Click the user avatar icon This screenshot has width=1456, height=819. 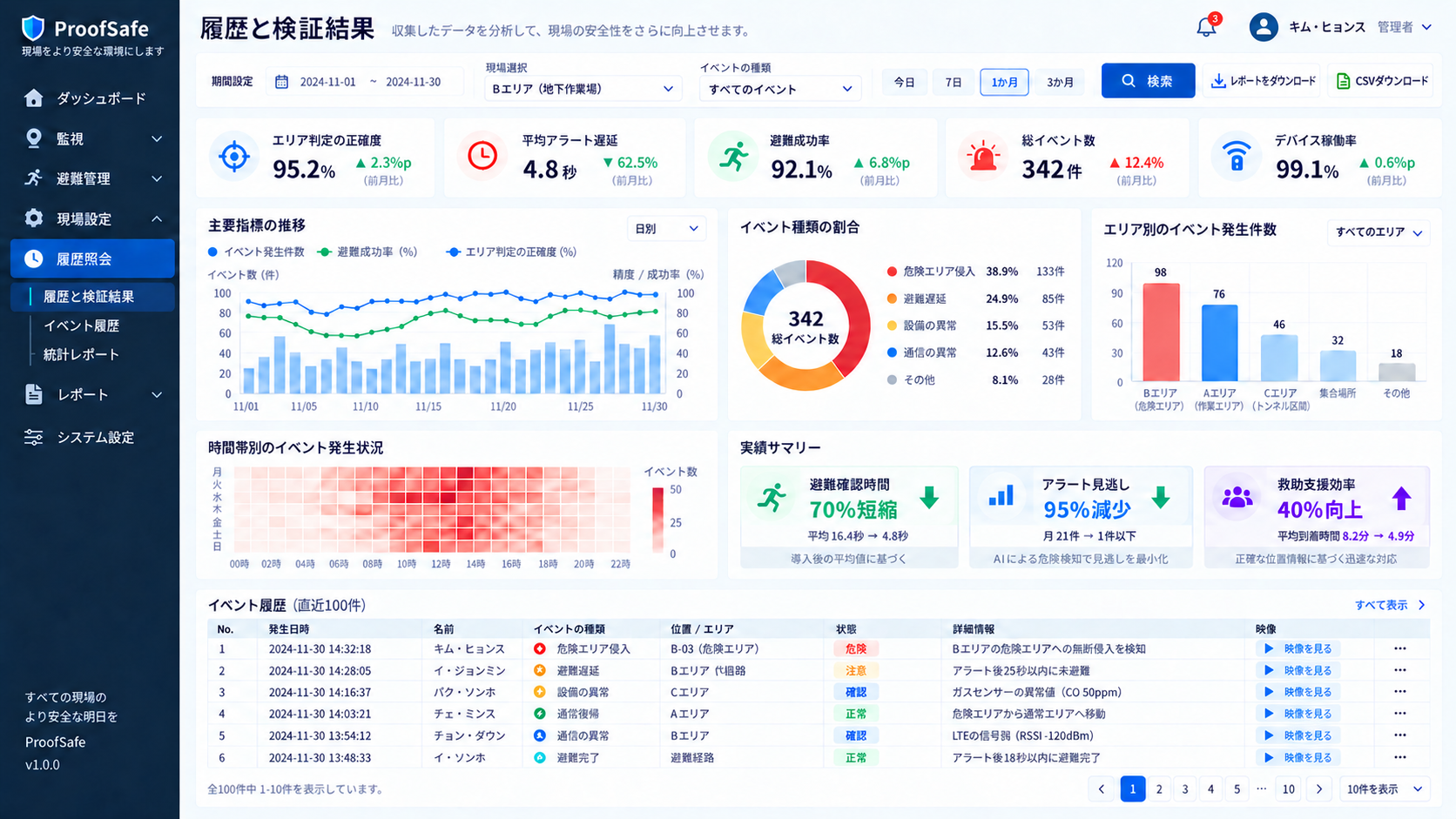(x=1263, y=27)
